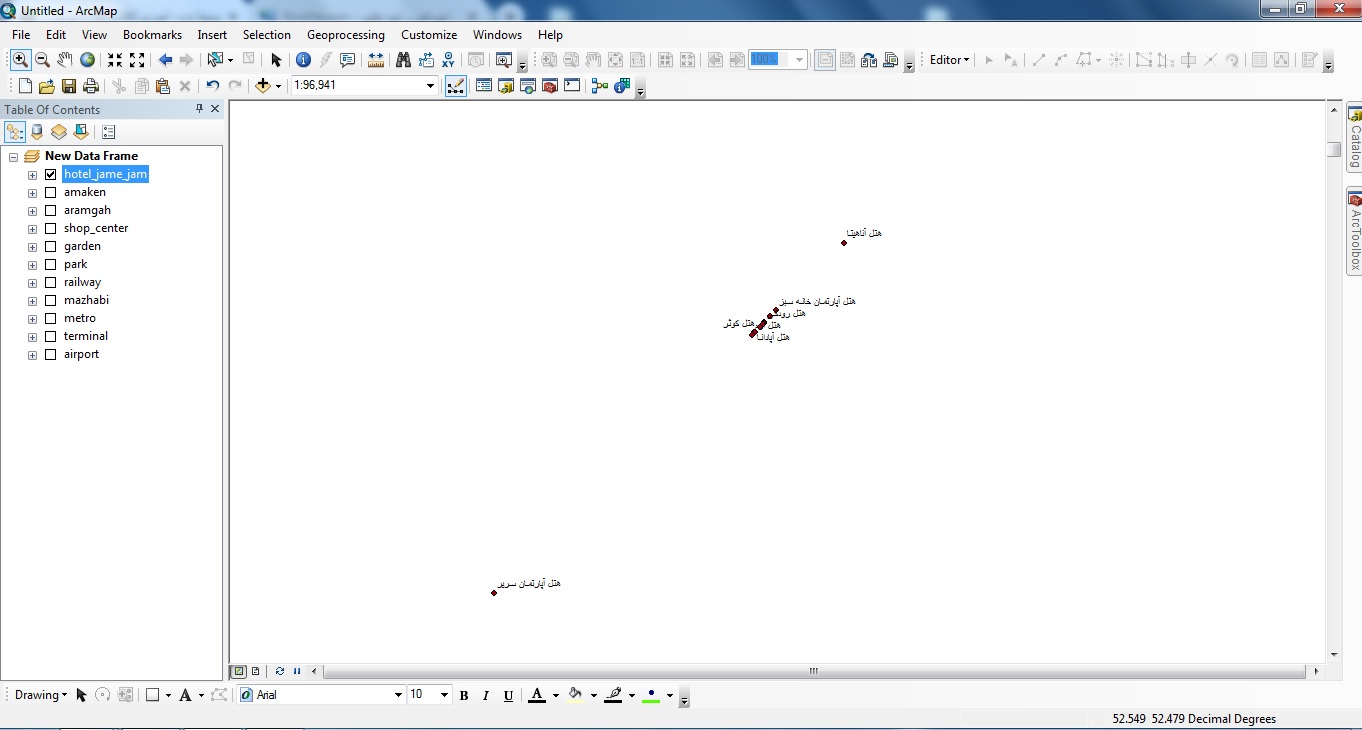Undo the last action

coord(213,86)
